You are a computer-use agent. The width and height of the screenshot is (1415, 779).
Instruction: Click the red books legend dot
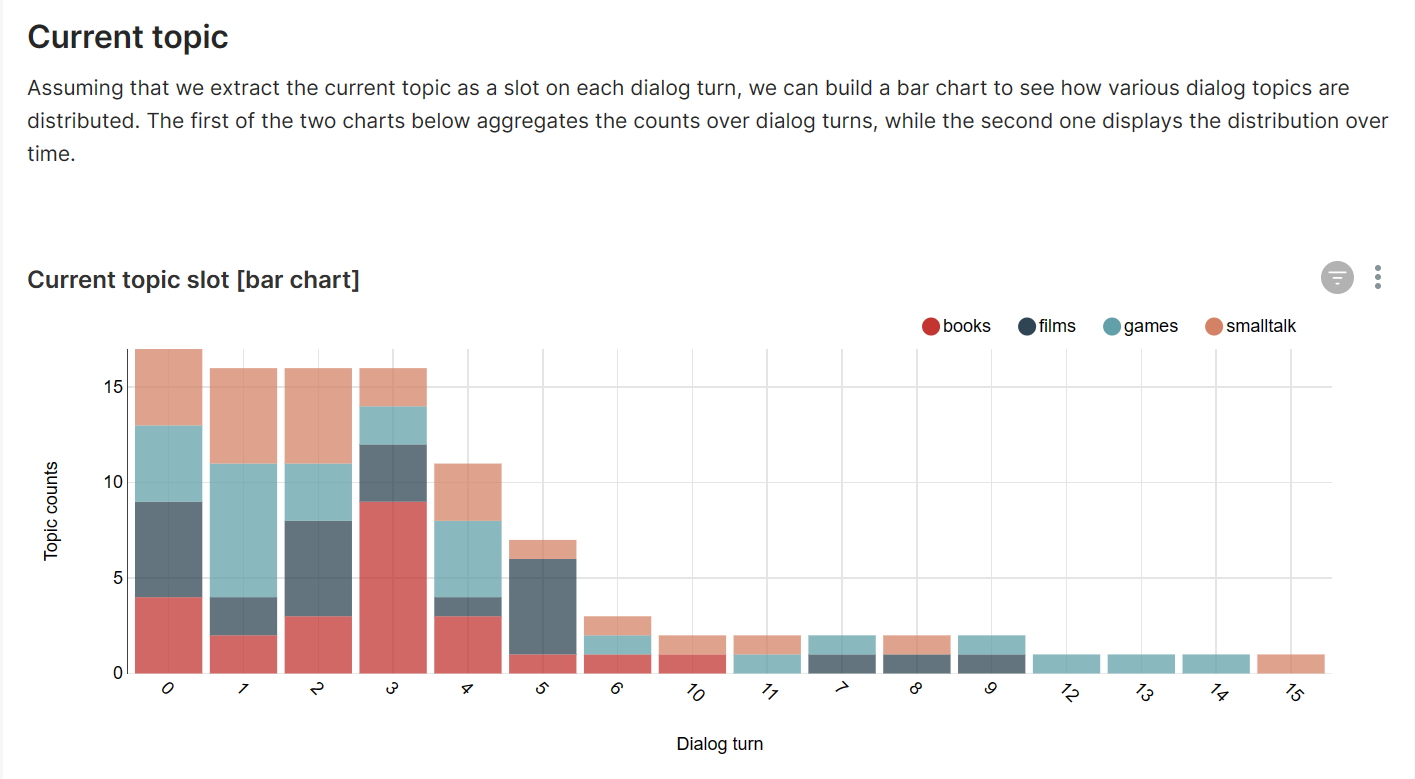(x=931, y=326)
